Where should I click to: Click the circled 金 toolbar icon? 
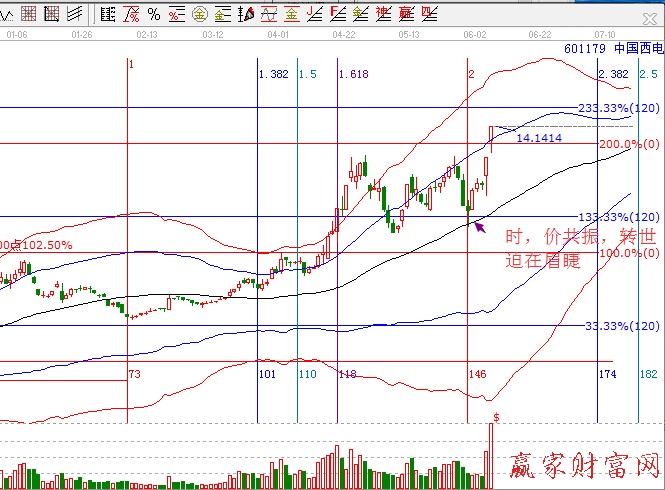(199, 13)
